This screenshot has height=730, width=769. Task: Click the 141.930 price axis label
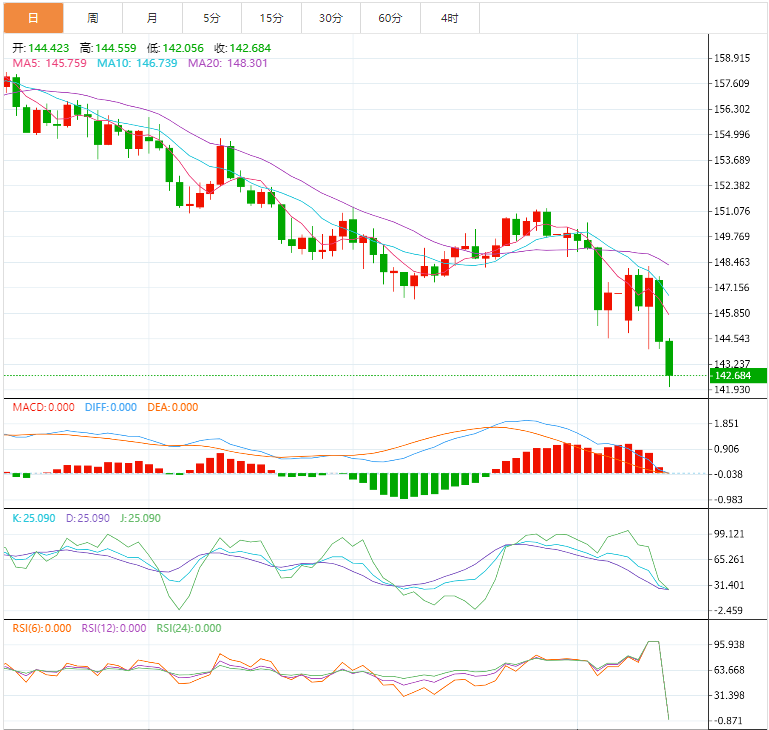732,390
